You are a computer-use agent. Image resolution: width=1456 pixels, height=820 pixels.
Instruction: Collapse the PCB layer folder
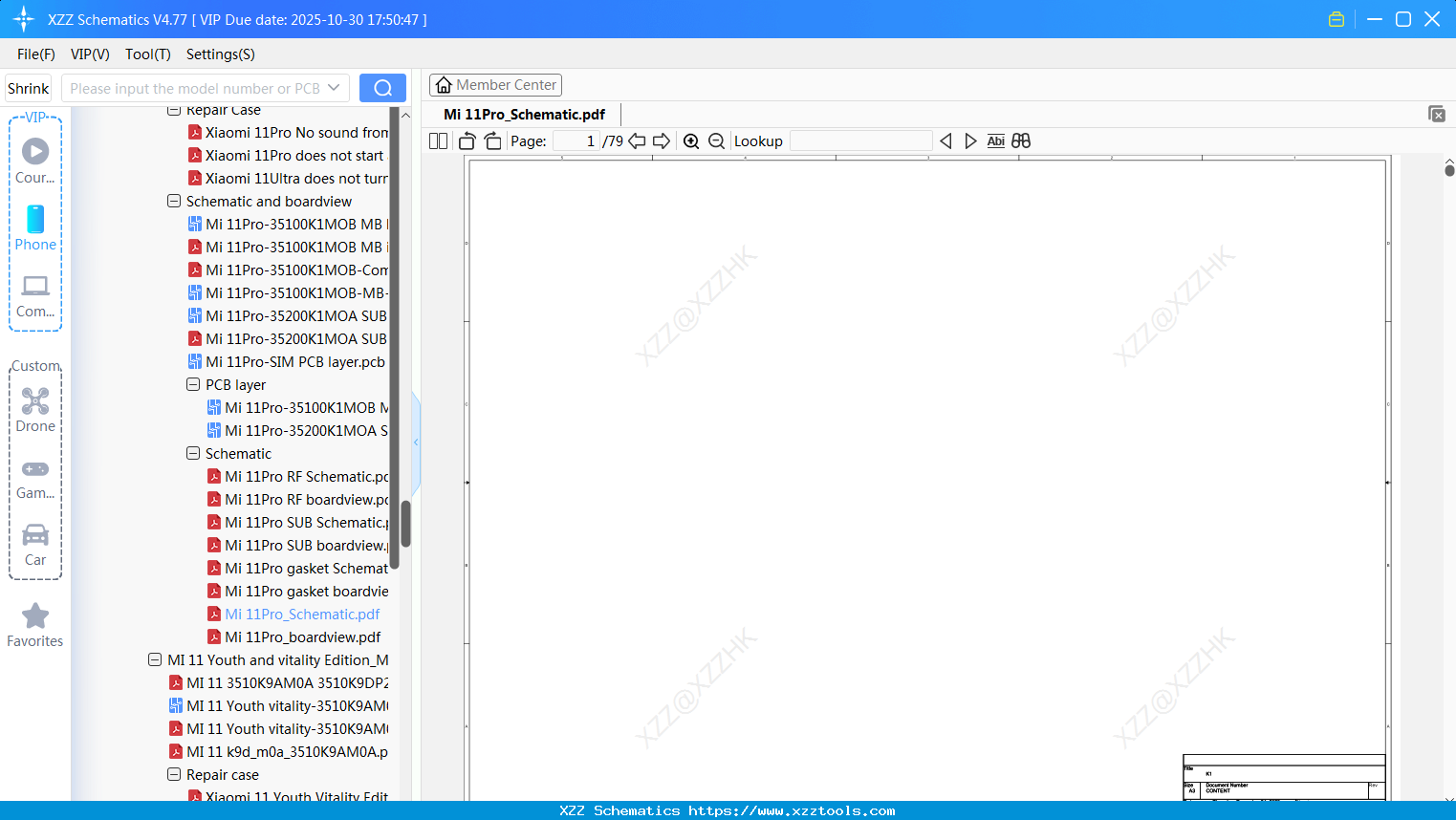click(193, 385)
